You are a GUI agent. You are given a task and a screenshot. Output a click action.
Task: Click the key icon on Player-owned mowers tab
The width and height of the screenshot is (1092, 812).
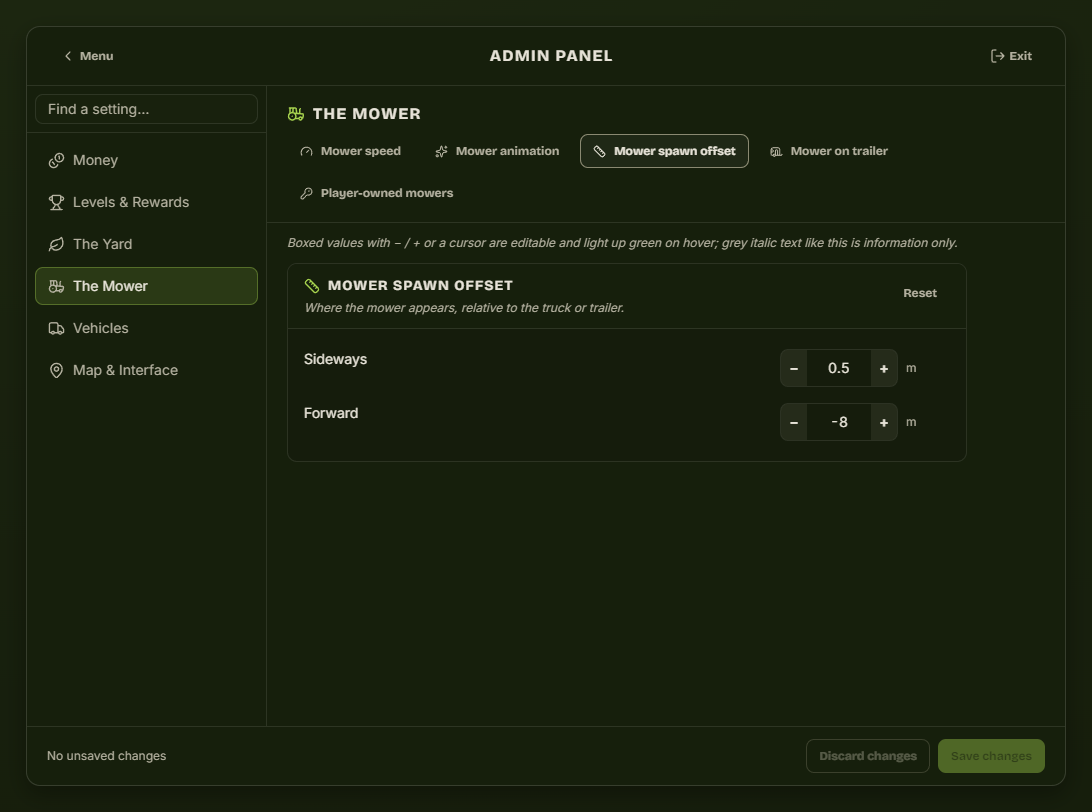[306, 193]
